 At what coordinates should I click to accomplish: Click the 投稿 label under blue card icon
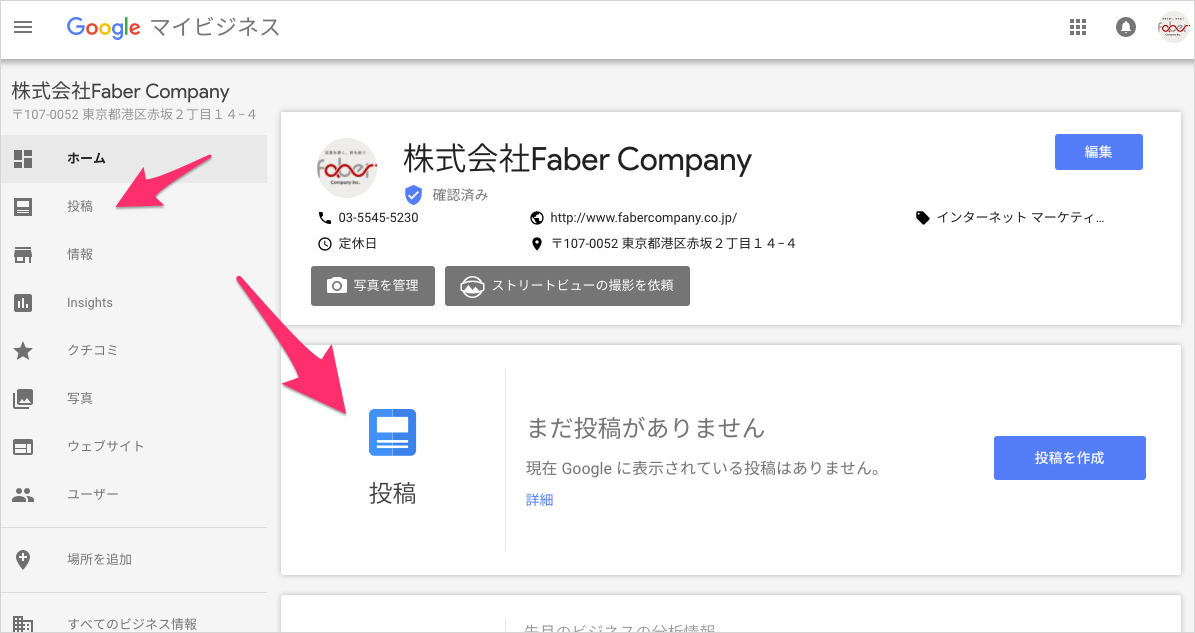(392, 494)
